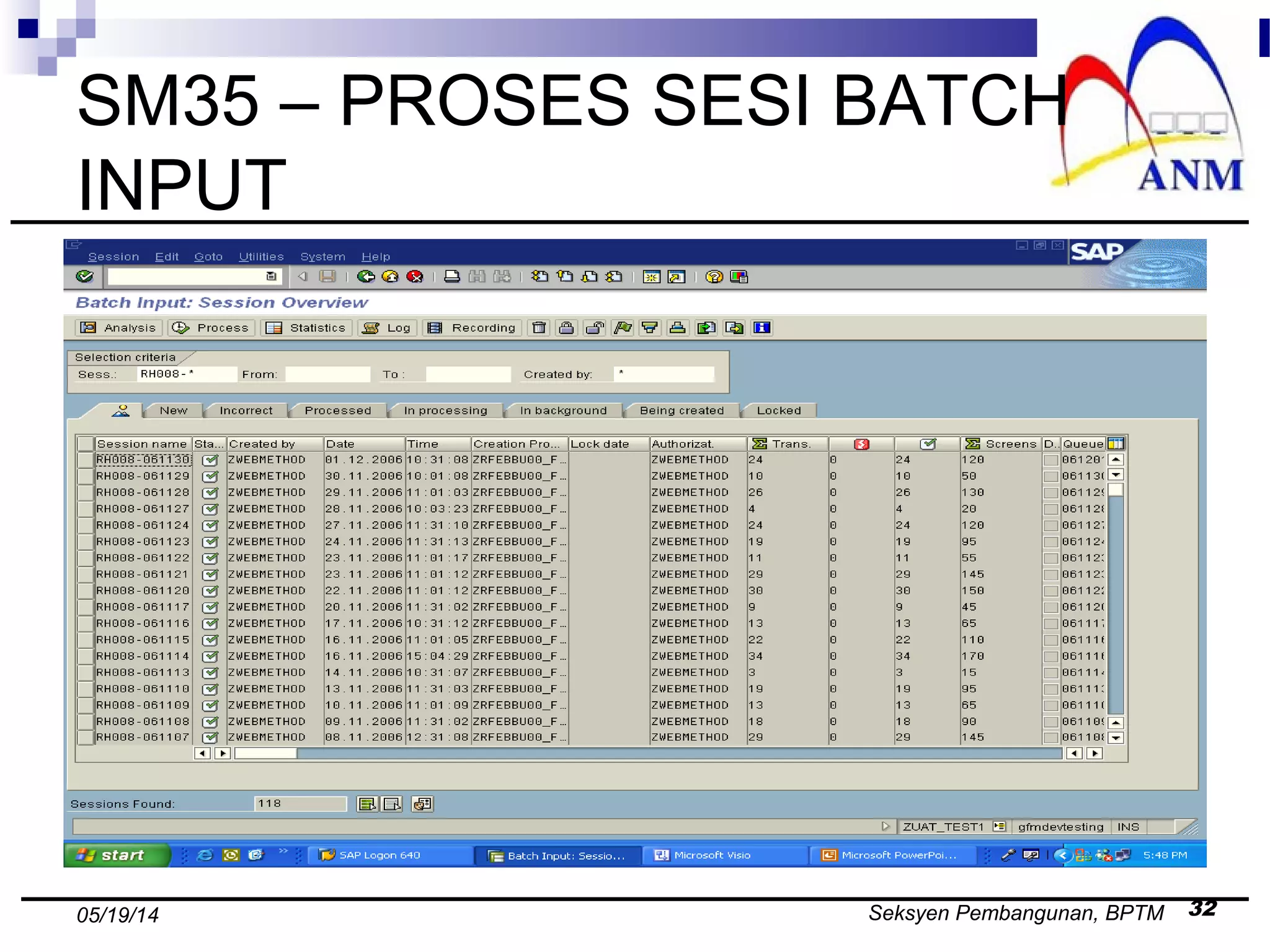
Task: Click the From date input field
Action: [327, 374]
